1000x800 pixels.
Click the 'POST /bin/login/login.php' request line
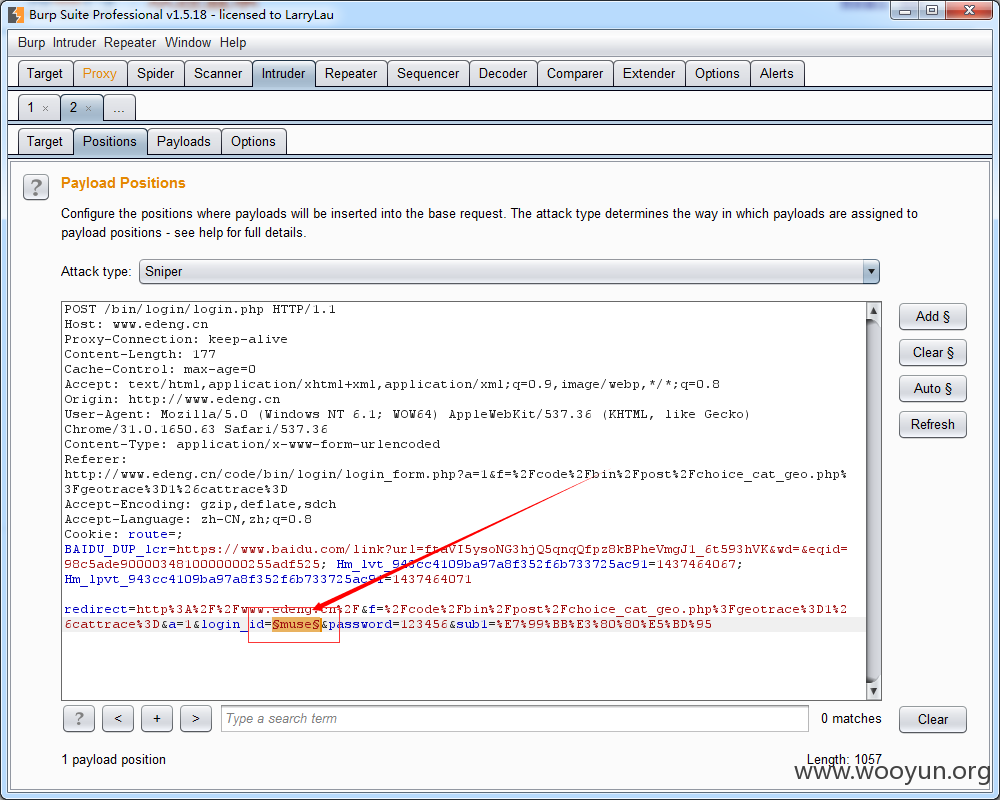200,309
